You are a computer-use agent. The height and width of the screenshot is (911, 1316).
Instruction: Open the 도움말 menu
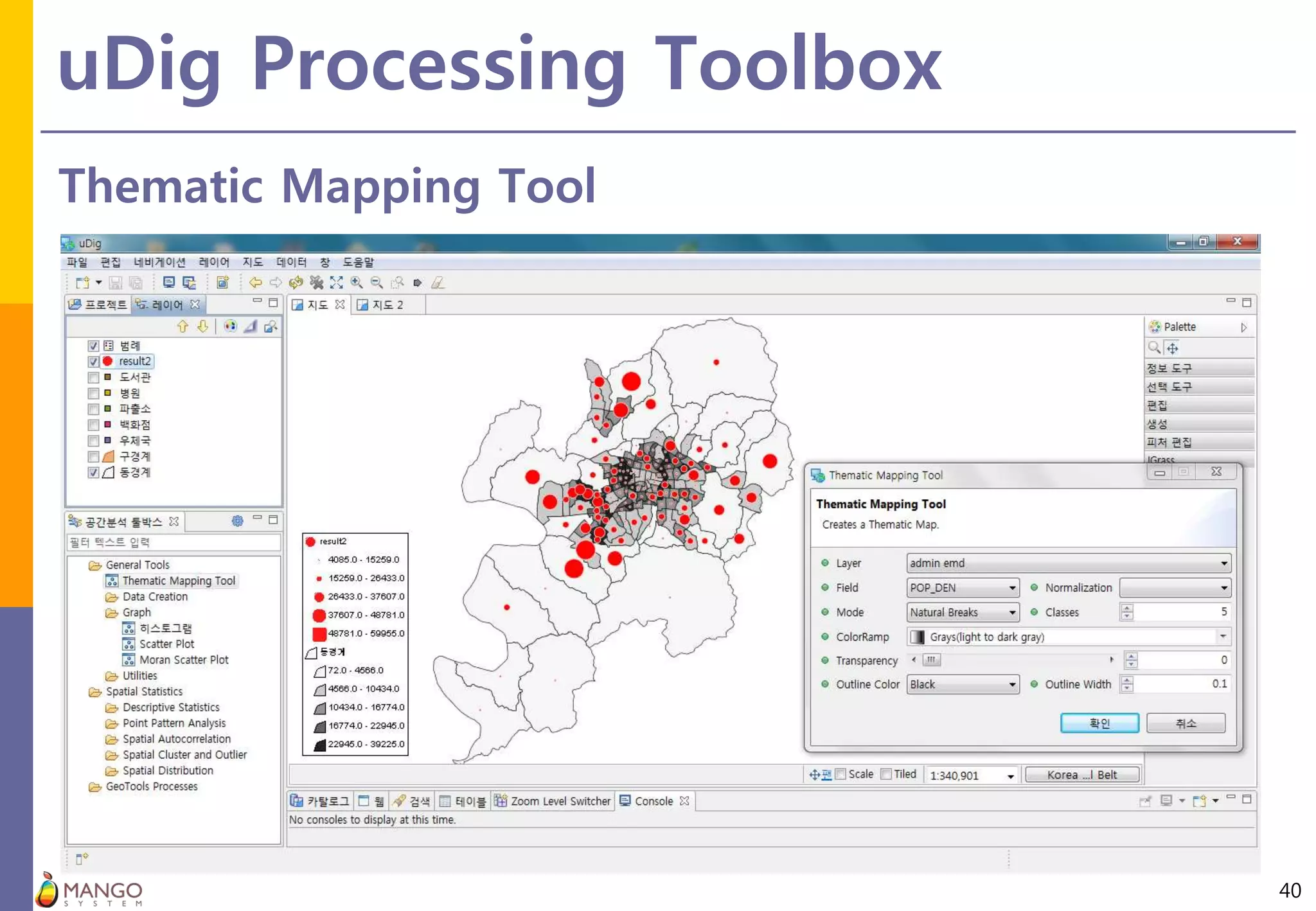coord(358,262)
